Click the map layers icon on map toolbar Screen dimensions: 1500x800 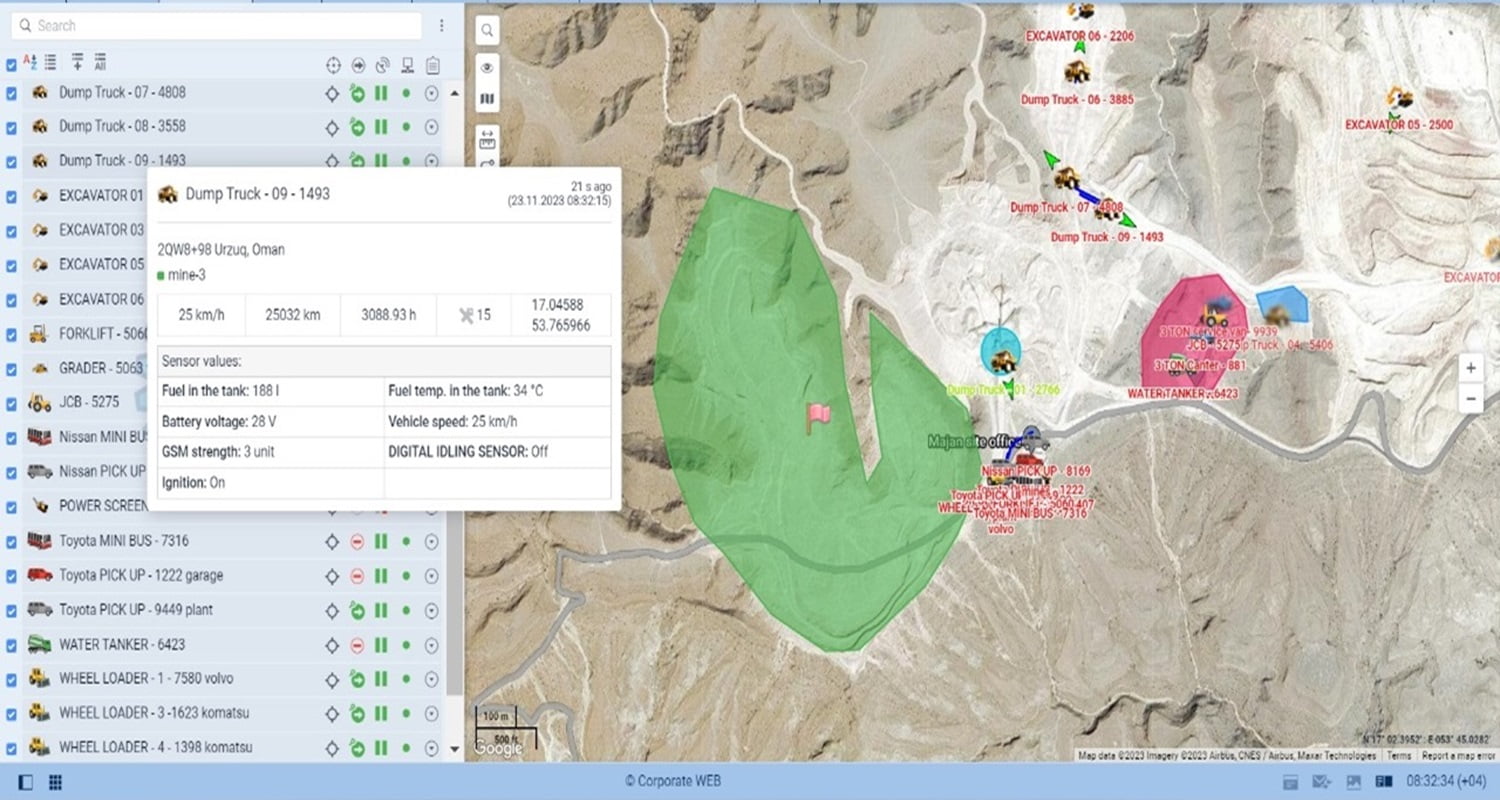487,99
